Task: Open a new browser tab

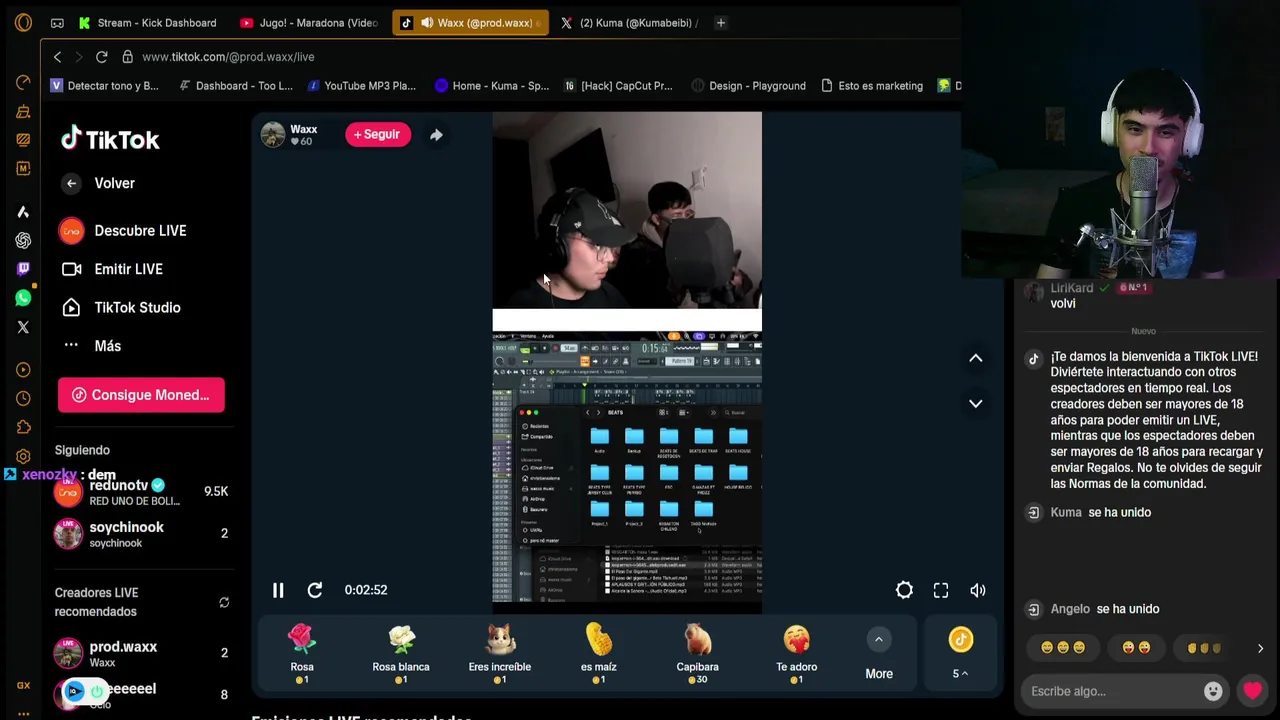Action: [720, 23]
